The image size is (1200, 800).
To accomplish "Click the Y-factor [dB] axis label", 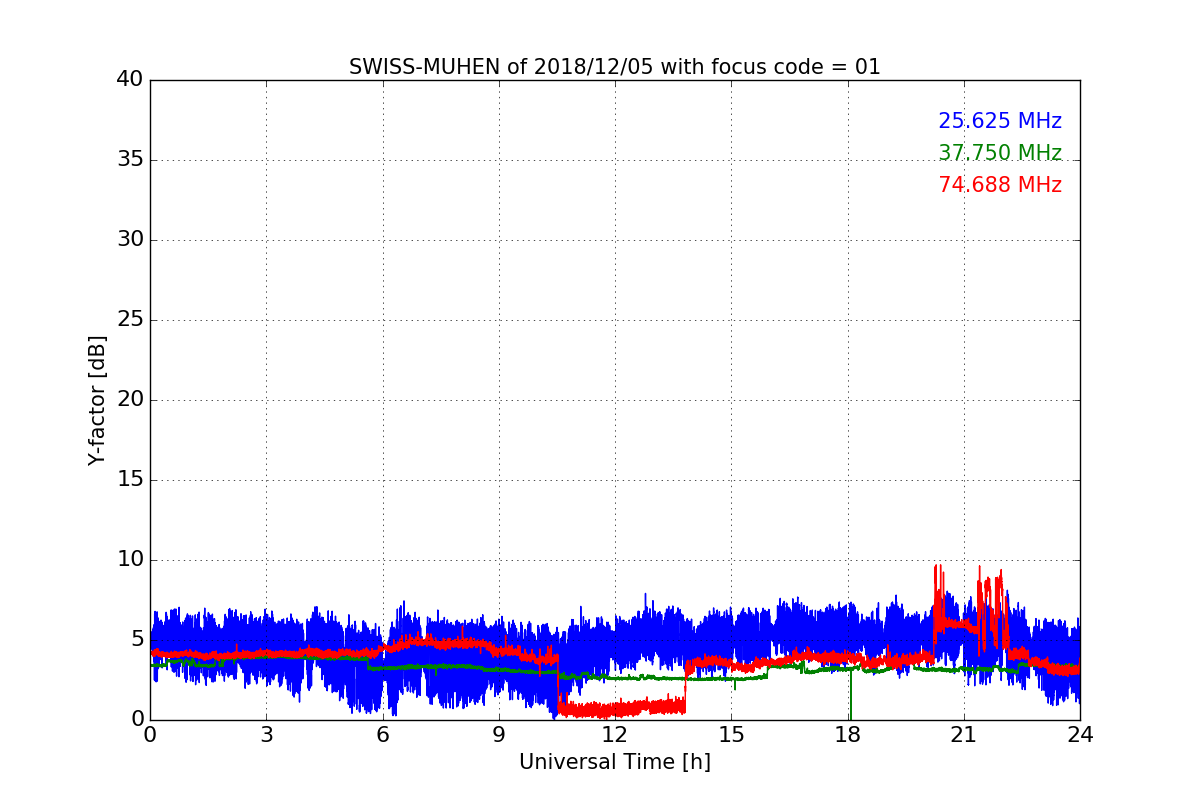I will point(97,400).
